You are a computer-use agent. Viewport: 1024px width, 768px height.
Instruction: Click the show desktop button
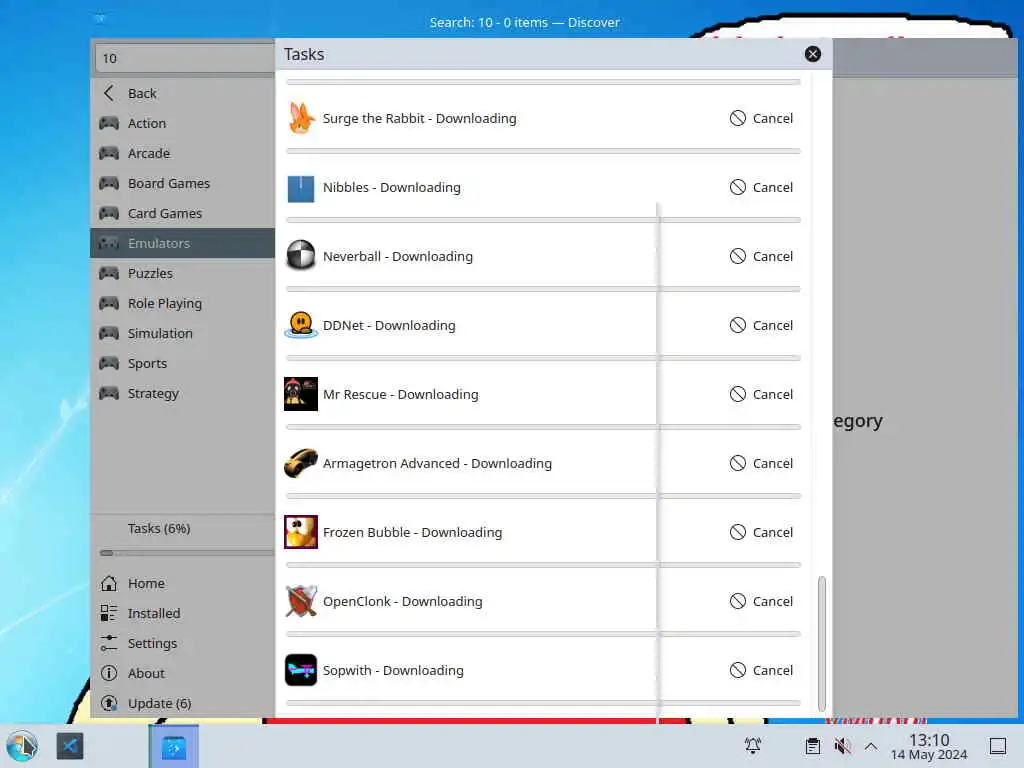coord(998,746)
